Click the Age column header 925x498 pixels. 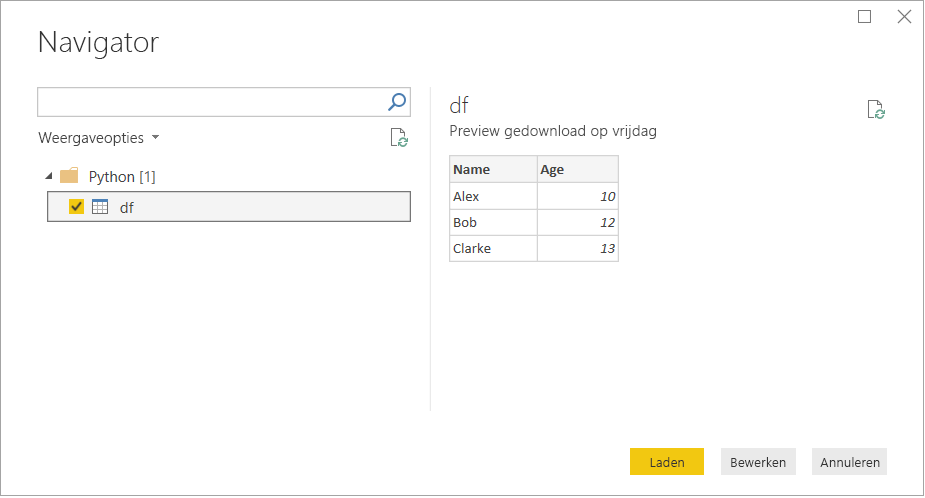[577, 169]
